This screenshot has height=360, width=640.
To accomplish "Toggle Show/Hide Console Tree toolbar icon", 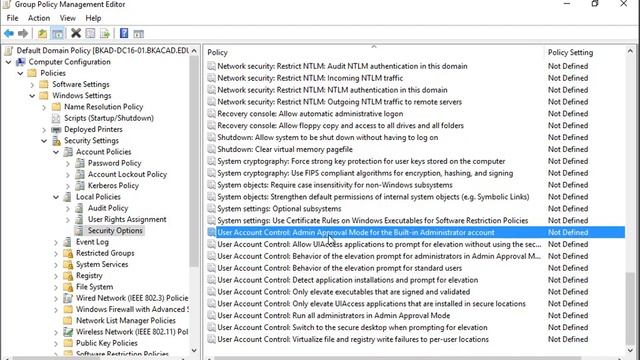I will pyautogui.click(x=58, y=33).
